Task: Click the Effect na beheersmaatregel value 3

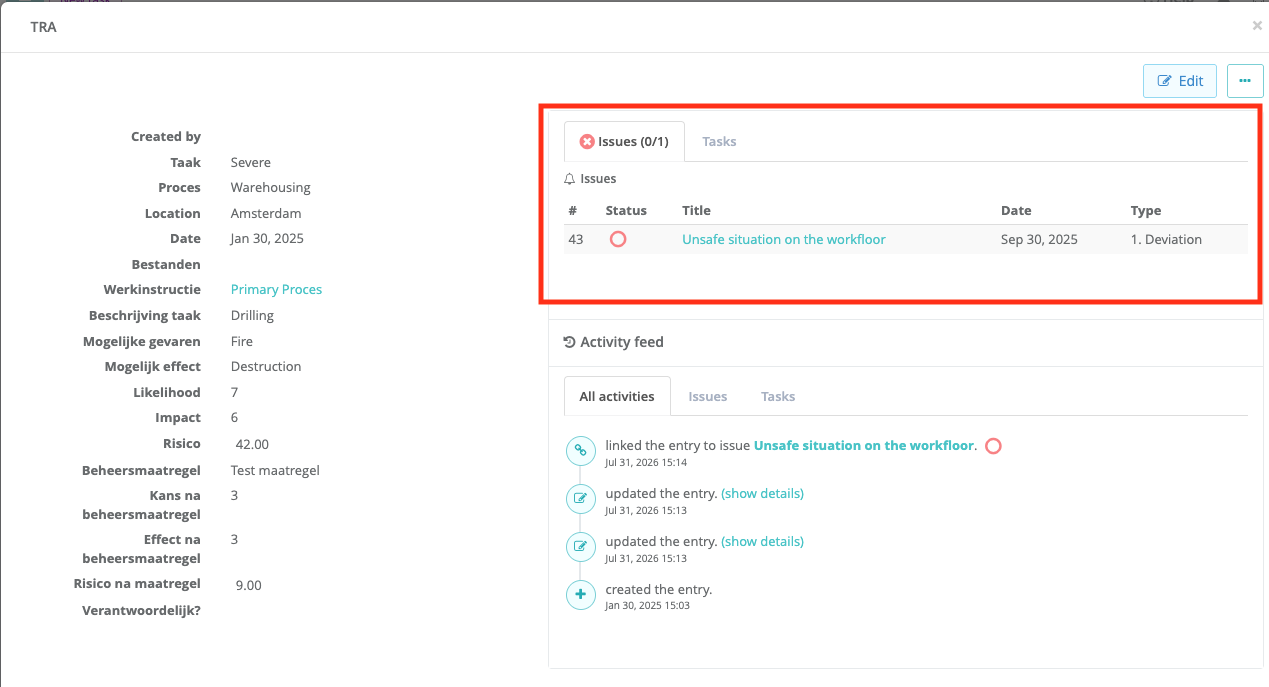Action: 235,539
